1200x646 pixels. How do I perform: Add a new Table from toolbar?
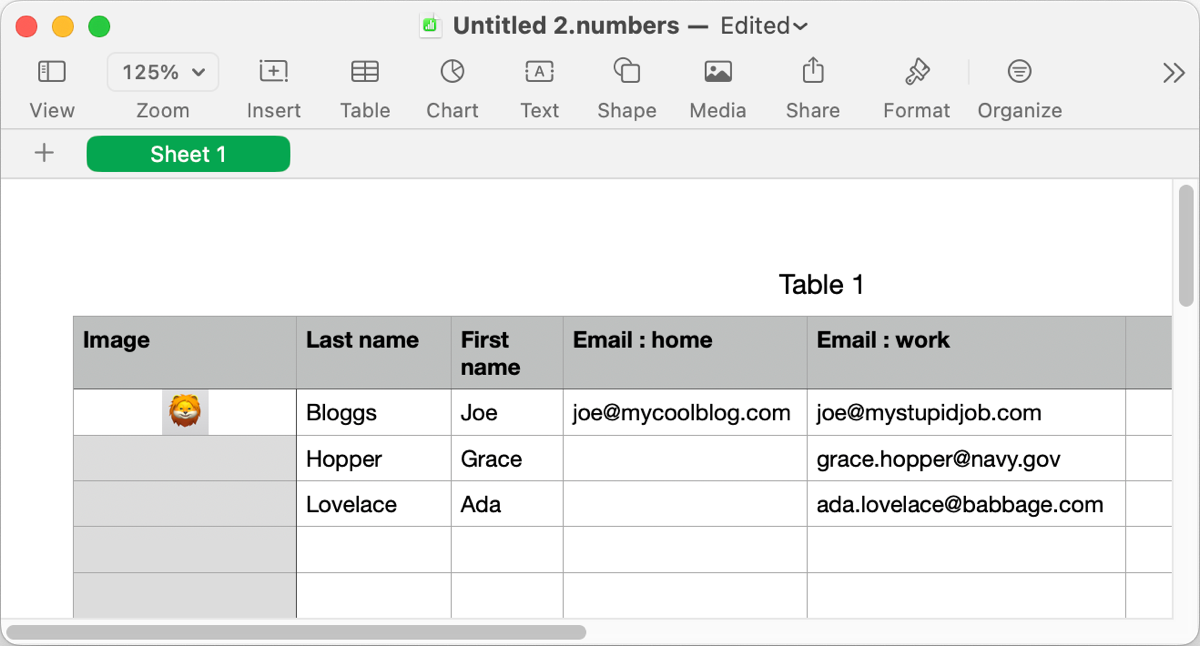tap(364, 72)
